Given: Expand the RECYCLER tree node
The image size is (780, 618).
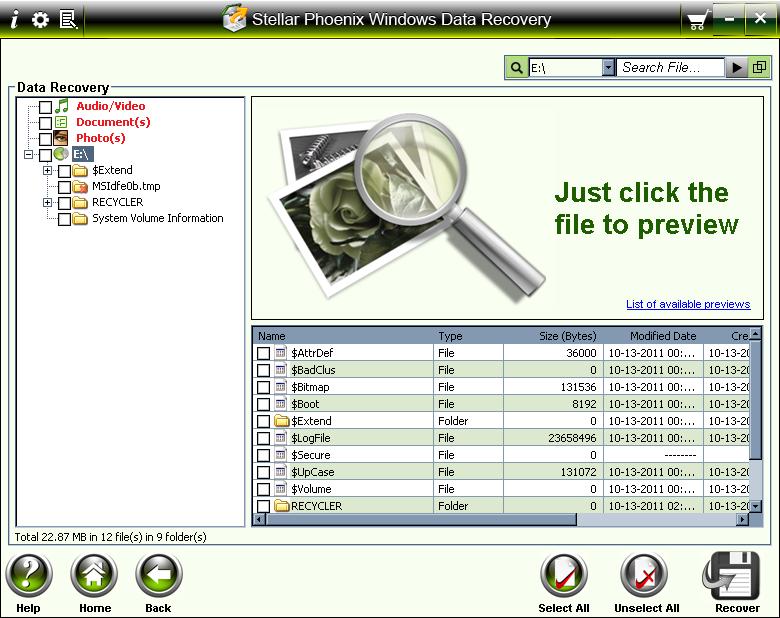Looking at the screenshot, I should [x=47, y=203].
